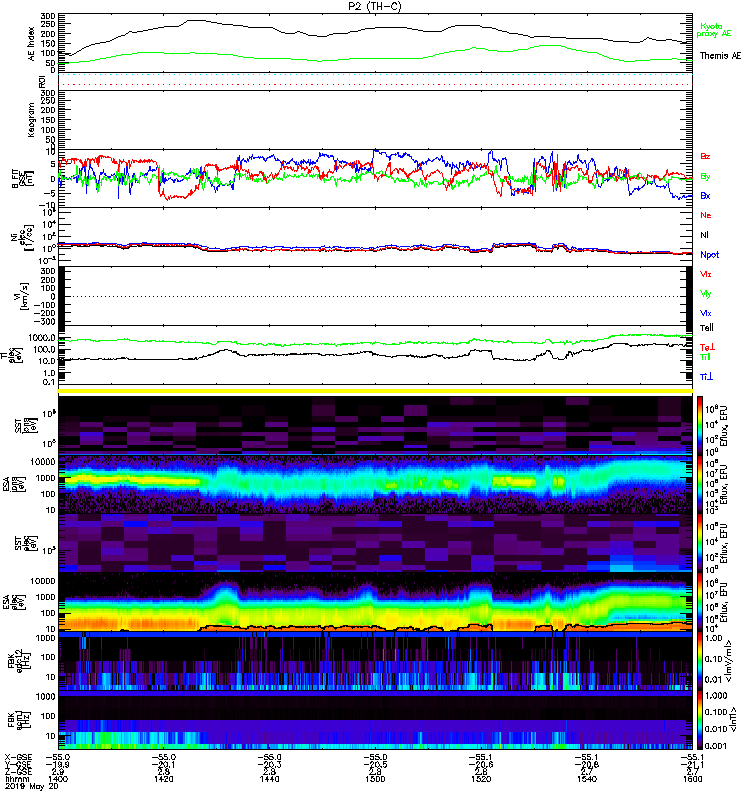Click the 1400 time tick label

(58, 779)
